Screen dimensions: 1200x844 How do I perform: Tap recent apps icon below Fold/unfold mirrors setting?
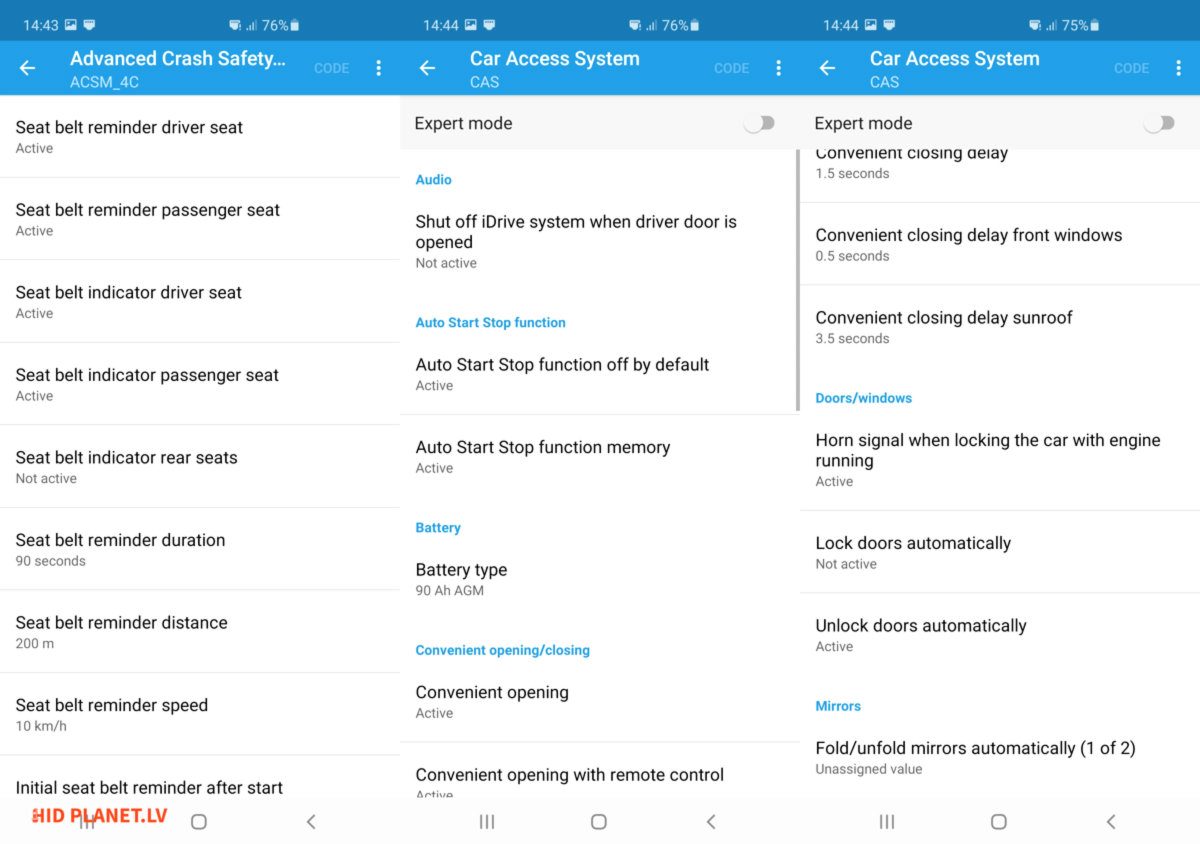point(887,821)
